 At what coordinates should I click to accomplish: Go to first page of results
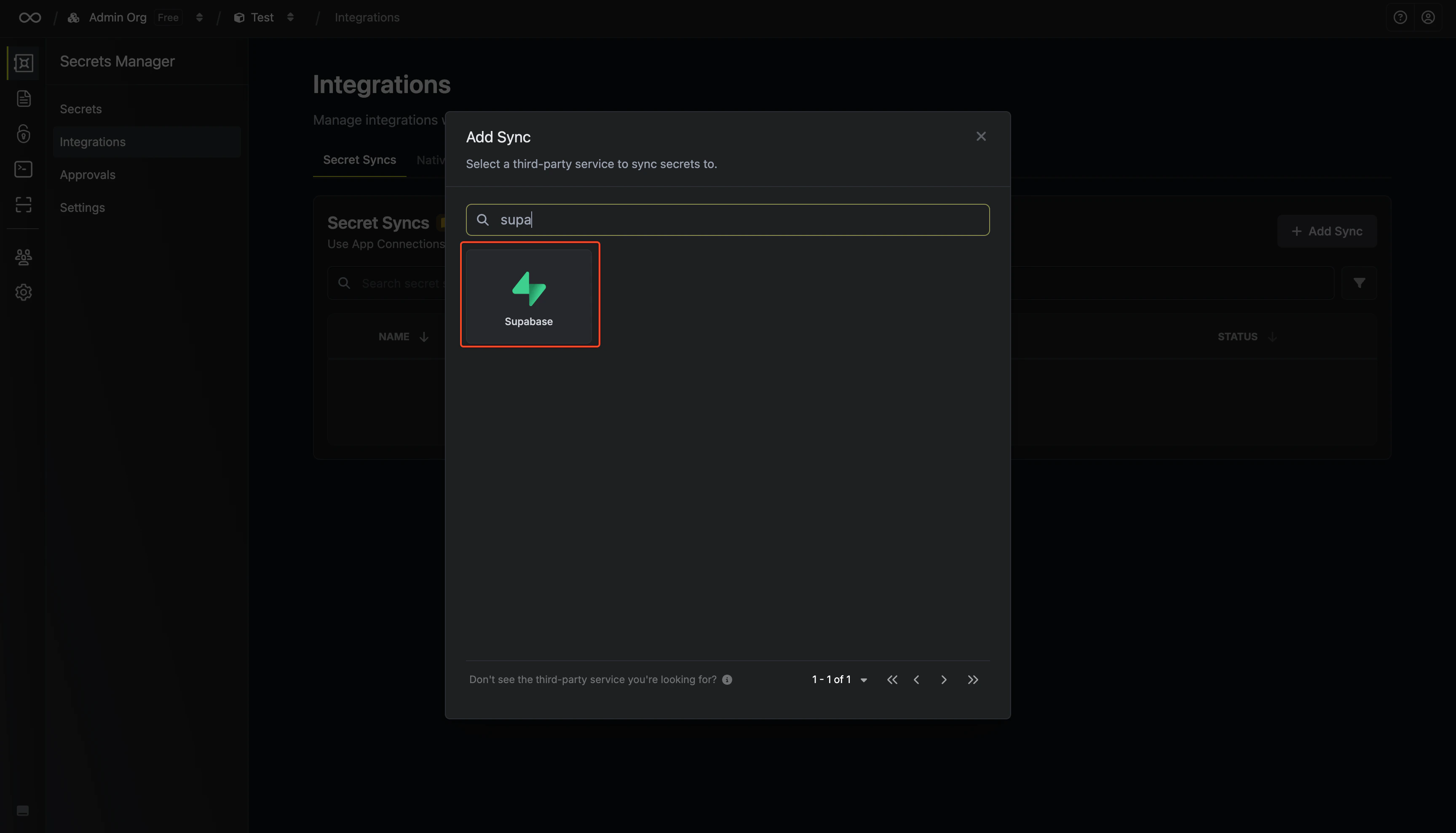[x=892, y=680]
